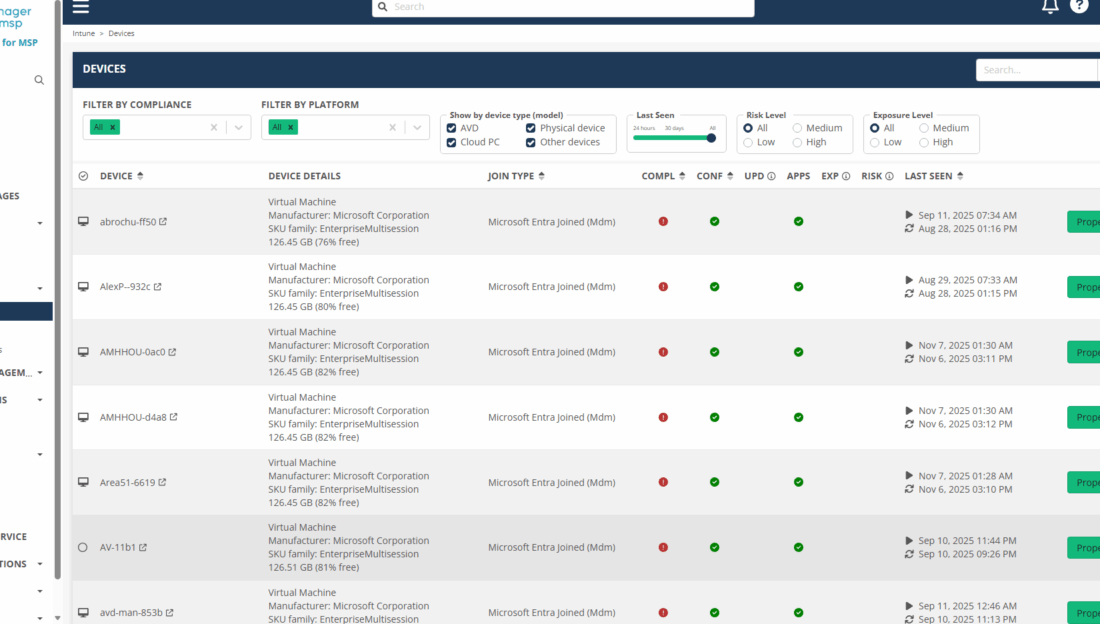
Task: Expand the Filter by Platform dropdown
Action: (x=417, y=127)
